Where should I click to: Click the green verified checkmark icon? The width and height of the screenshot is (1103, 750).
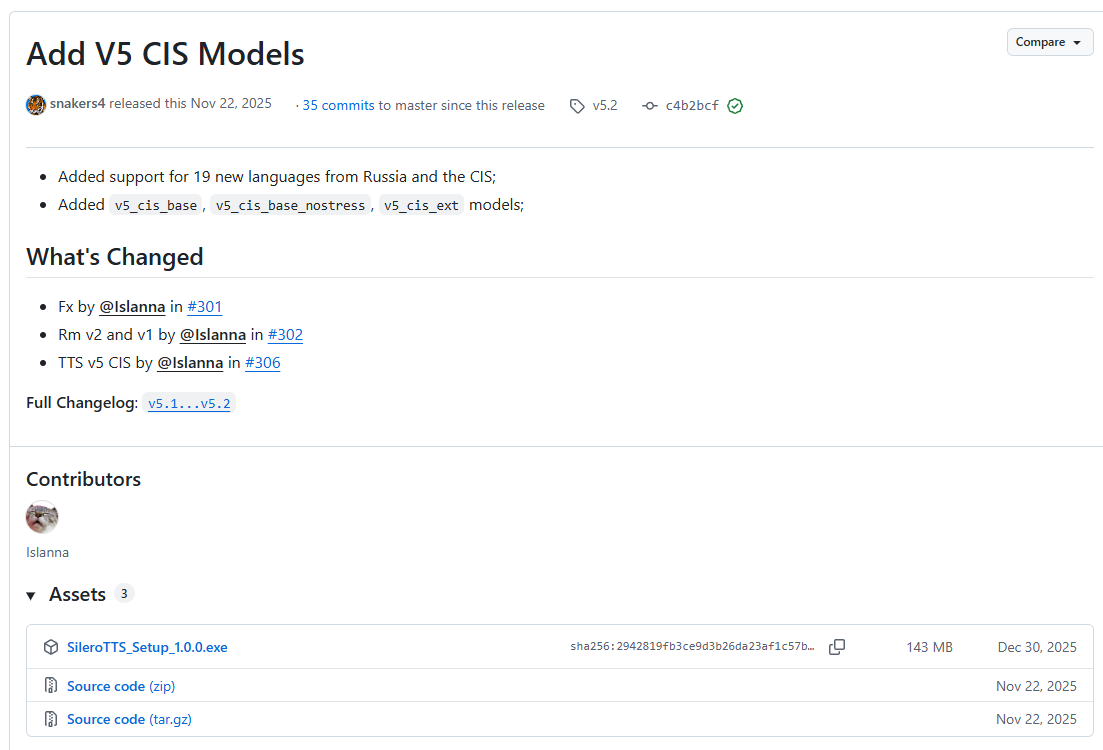(735, 106)
